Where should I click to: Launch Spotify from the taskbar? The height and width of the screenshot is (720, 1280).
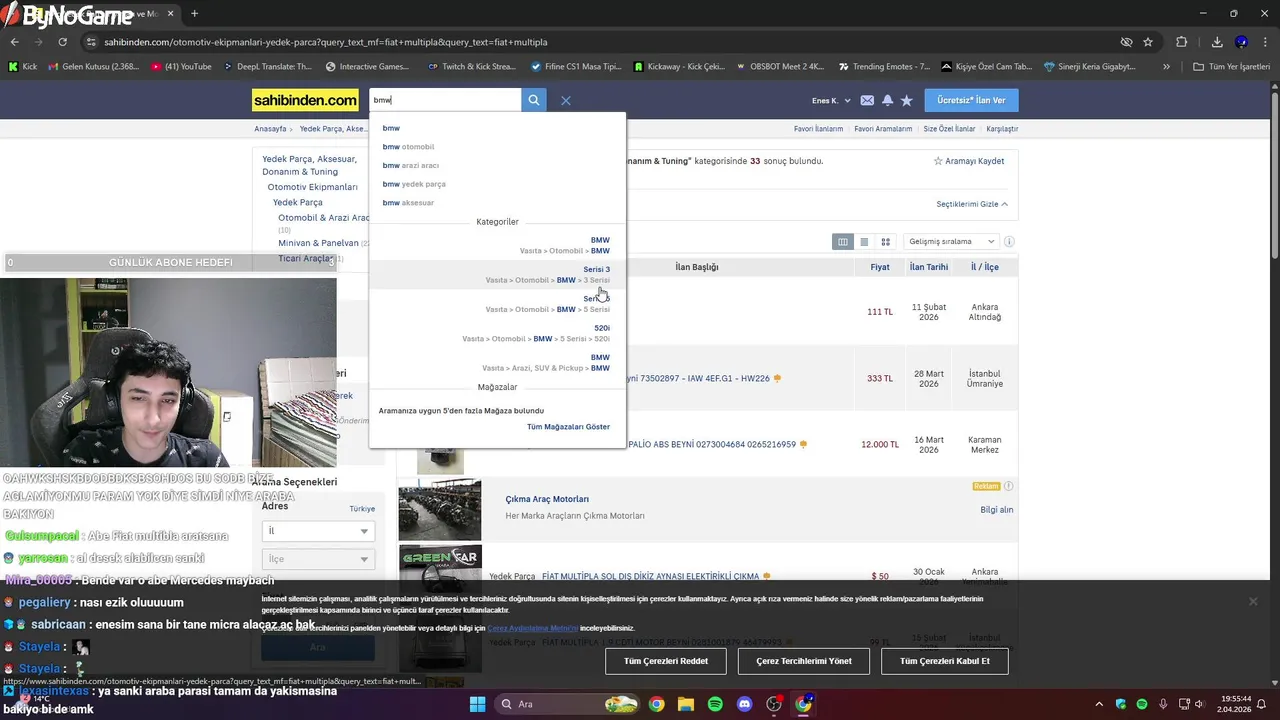(x=715, y=704)
